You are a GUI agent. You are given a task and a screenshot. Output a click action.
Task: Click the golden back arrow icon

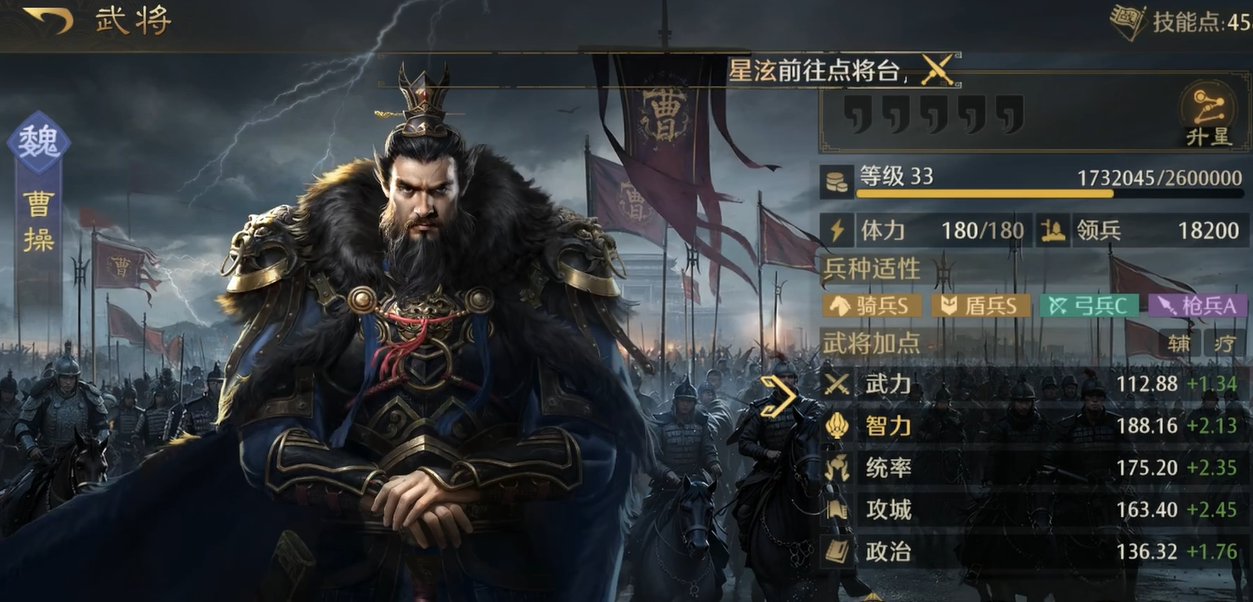click(x=48, y=20)
